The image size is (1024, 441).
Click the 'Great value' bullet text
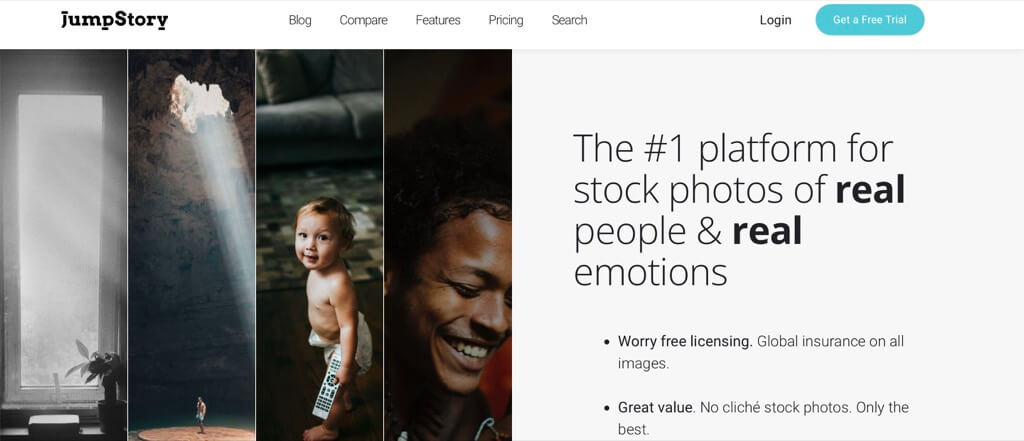pos(655,408)
